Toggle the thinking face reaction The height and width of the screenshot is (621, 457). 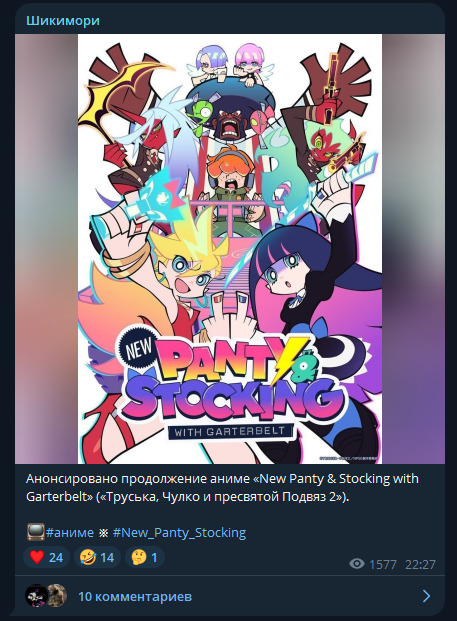coord(145,557)
